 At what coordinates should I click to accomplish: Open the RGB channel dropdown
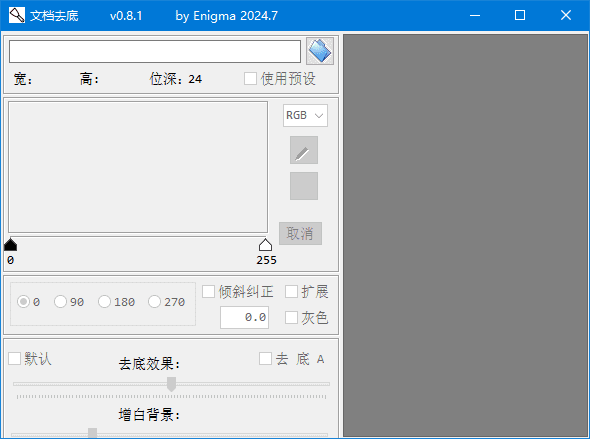point(305,115)
